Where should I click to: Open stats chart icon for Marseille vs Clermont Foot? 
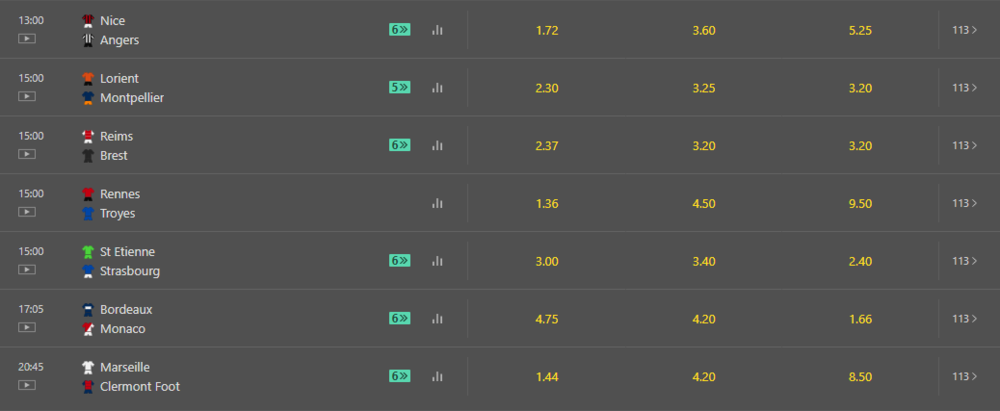coord(437,376)
